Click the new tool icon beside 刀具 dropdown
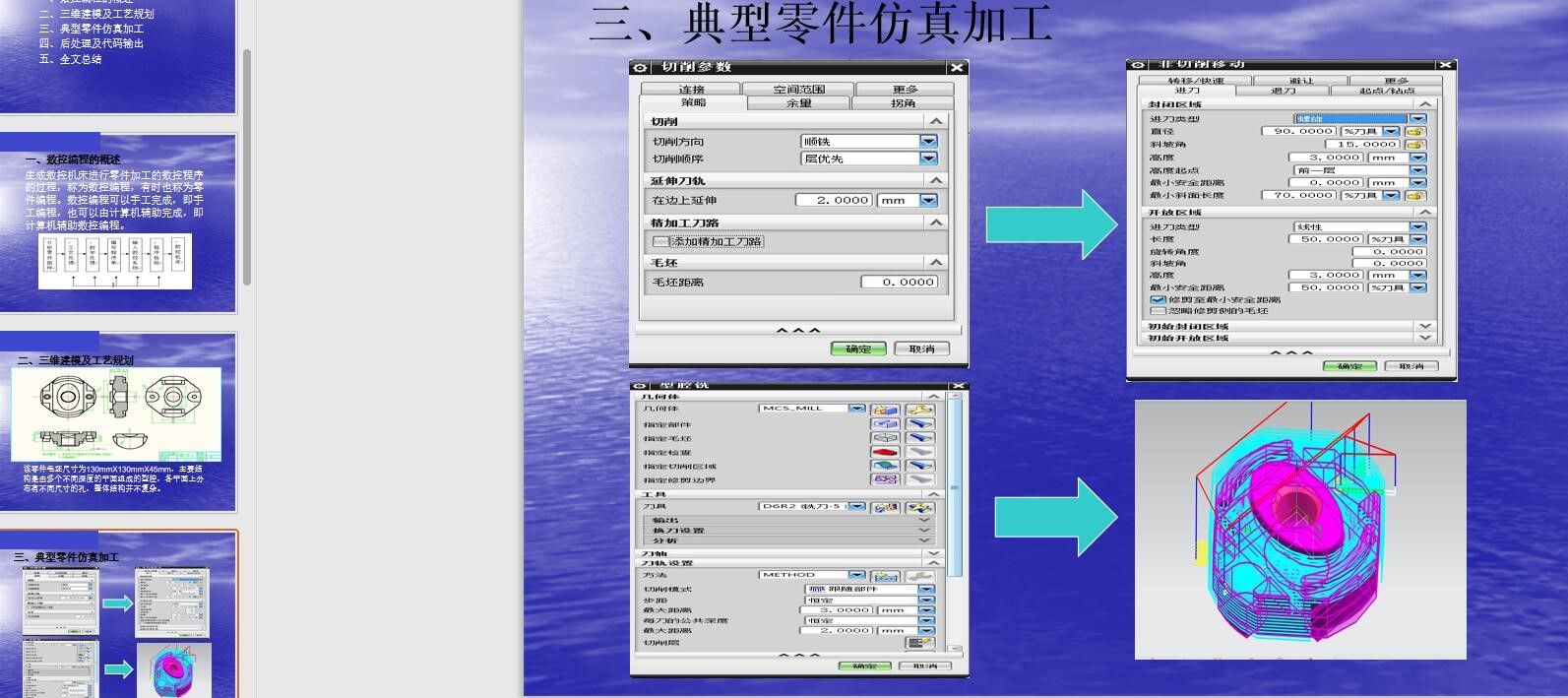Image resolution: width=1568 pixels, height=698 pixels. click(x=886, y=507)
